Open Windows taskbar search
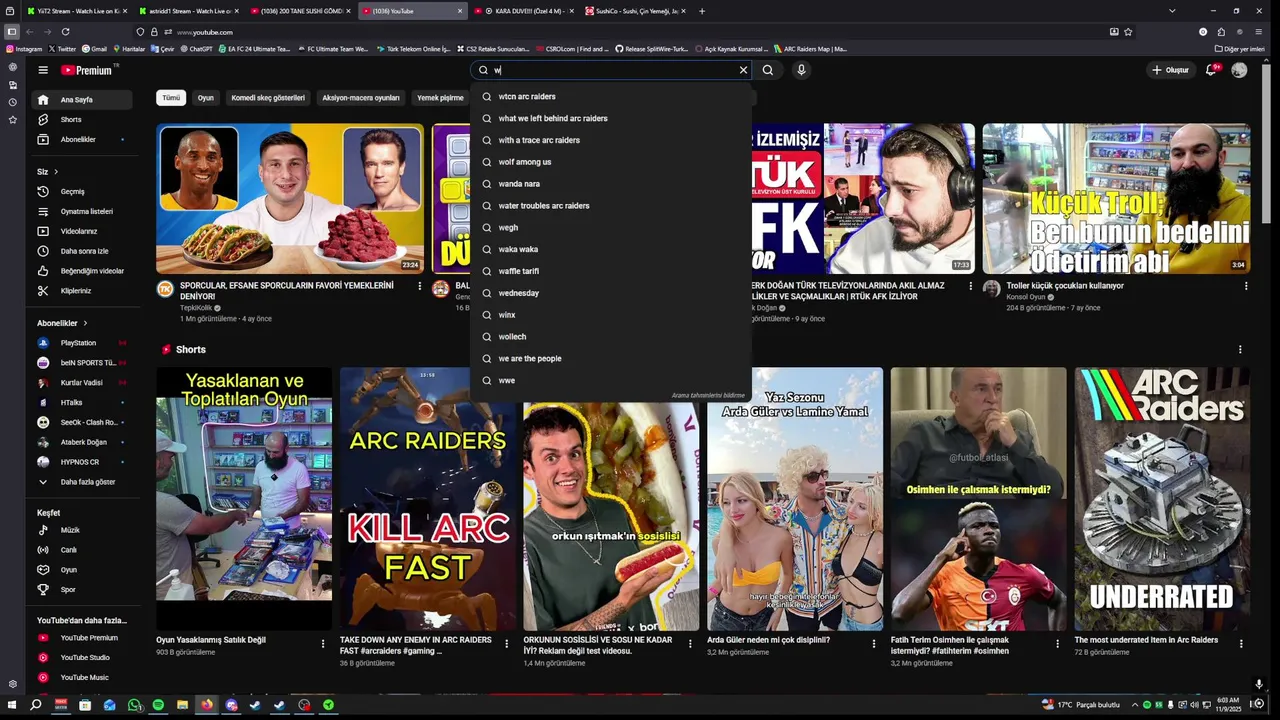 point(36,705)
